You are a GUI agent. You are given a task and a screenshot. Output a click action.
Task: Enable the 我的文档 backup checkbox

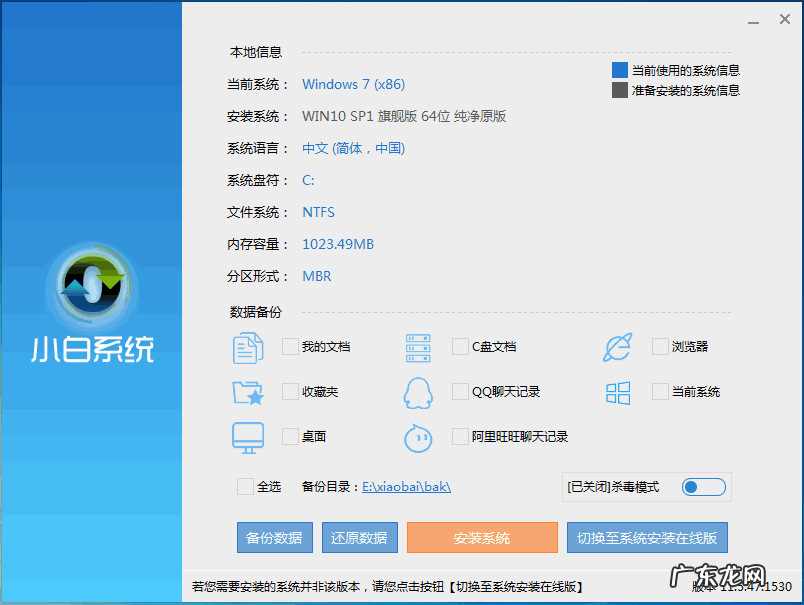tap(288, 347)
